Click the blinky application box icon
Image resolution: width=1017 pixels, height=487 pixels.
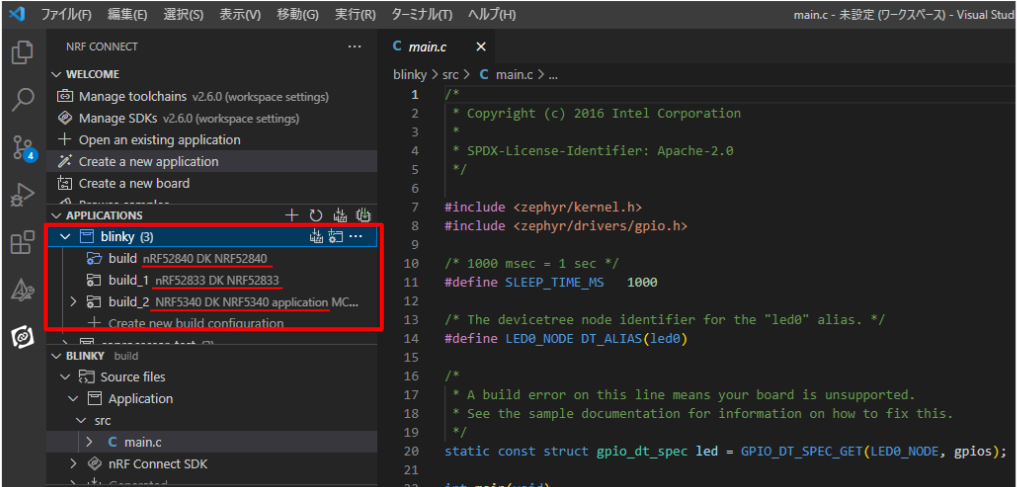coord(87,237)
